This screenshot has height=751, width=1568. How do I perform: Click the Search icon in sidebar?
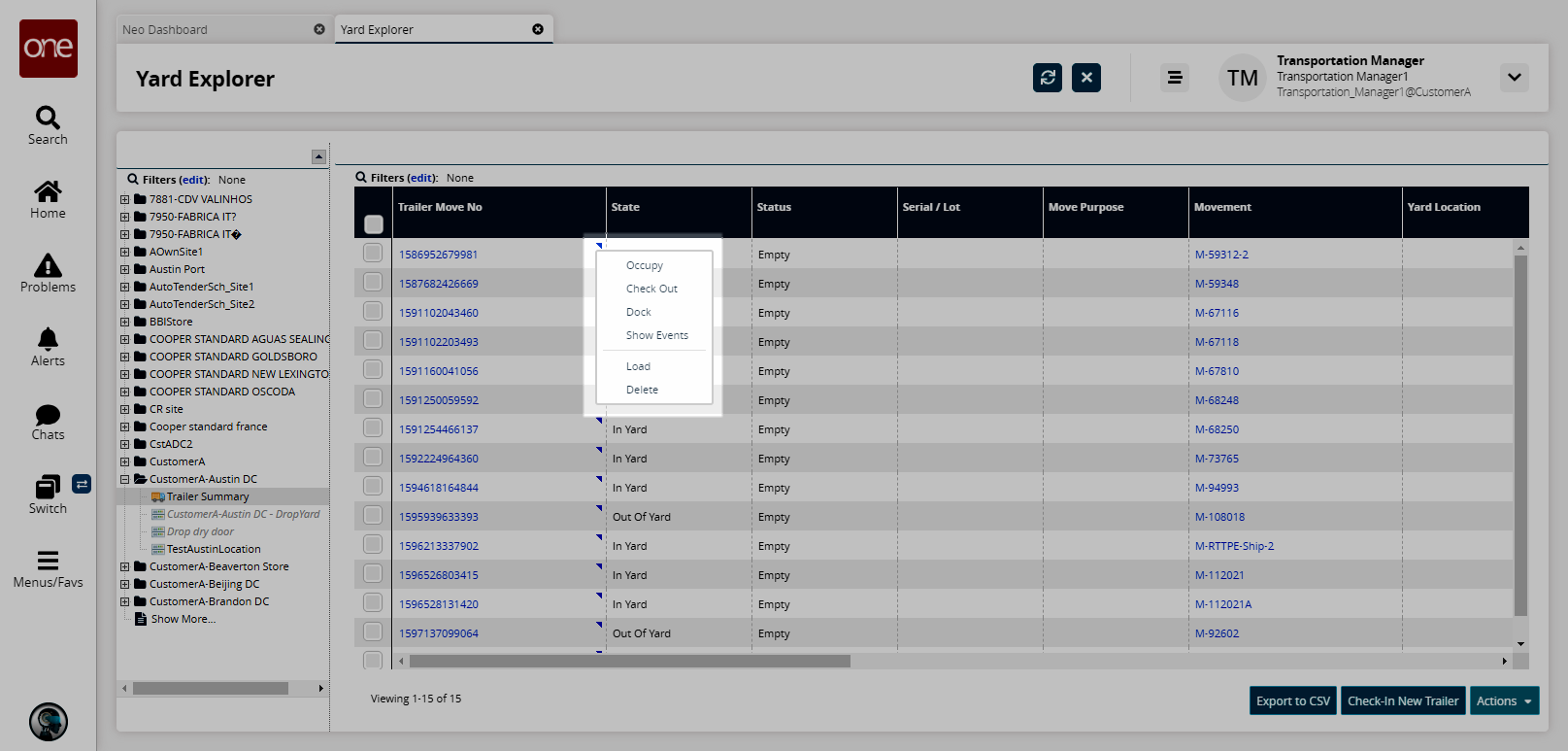tap(48, 119)
